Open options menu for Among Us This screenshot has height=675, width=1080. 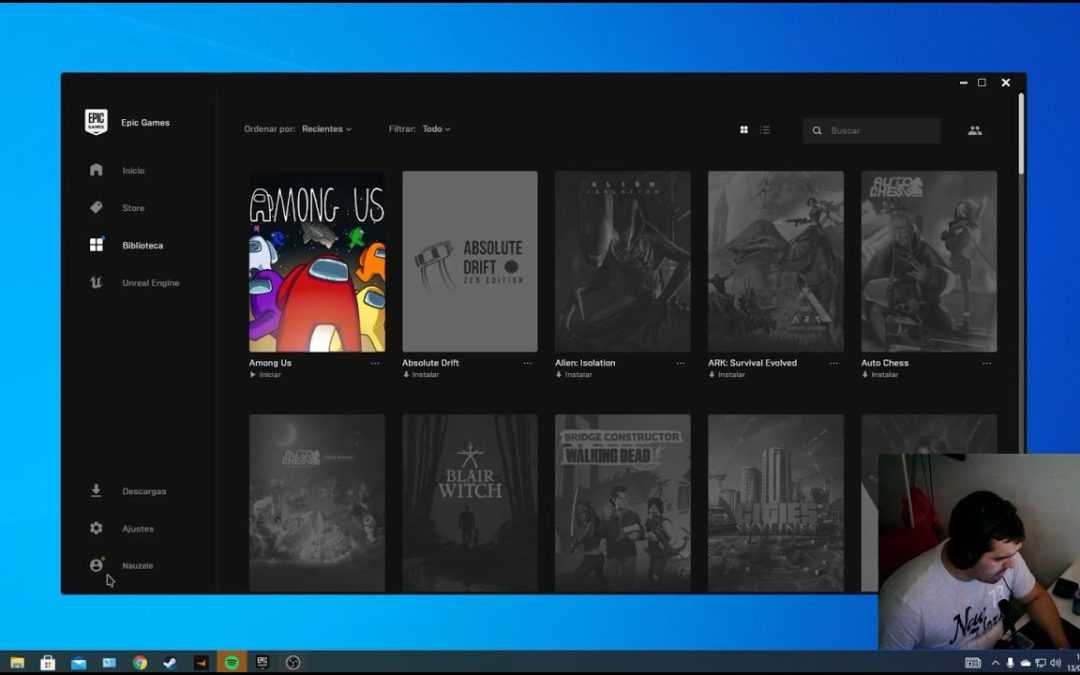point(375,363)
